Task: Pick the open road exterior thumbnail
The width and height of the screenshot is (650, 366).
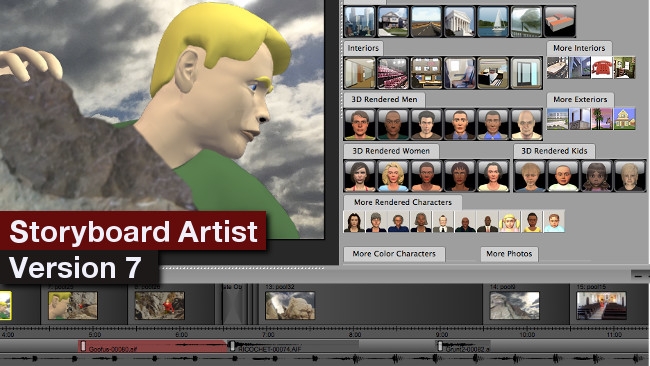Action: pos(426,22)
